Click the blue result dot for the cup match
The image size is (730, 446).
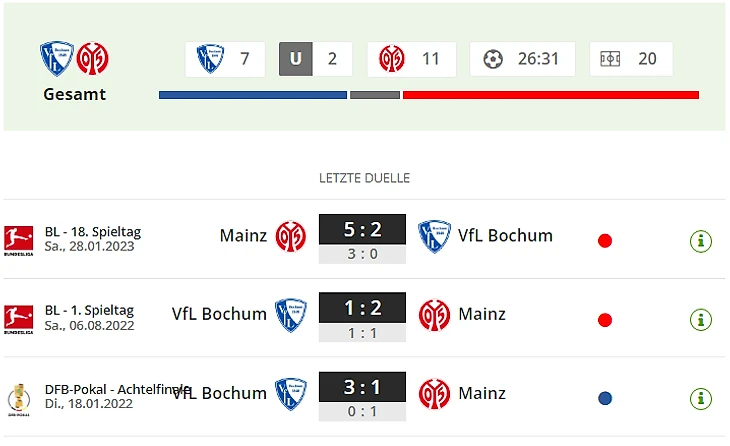[604, 398]
